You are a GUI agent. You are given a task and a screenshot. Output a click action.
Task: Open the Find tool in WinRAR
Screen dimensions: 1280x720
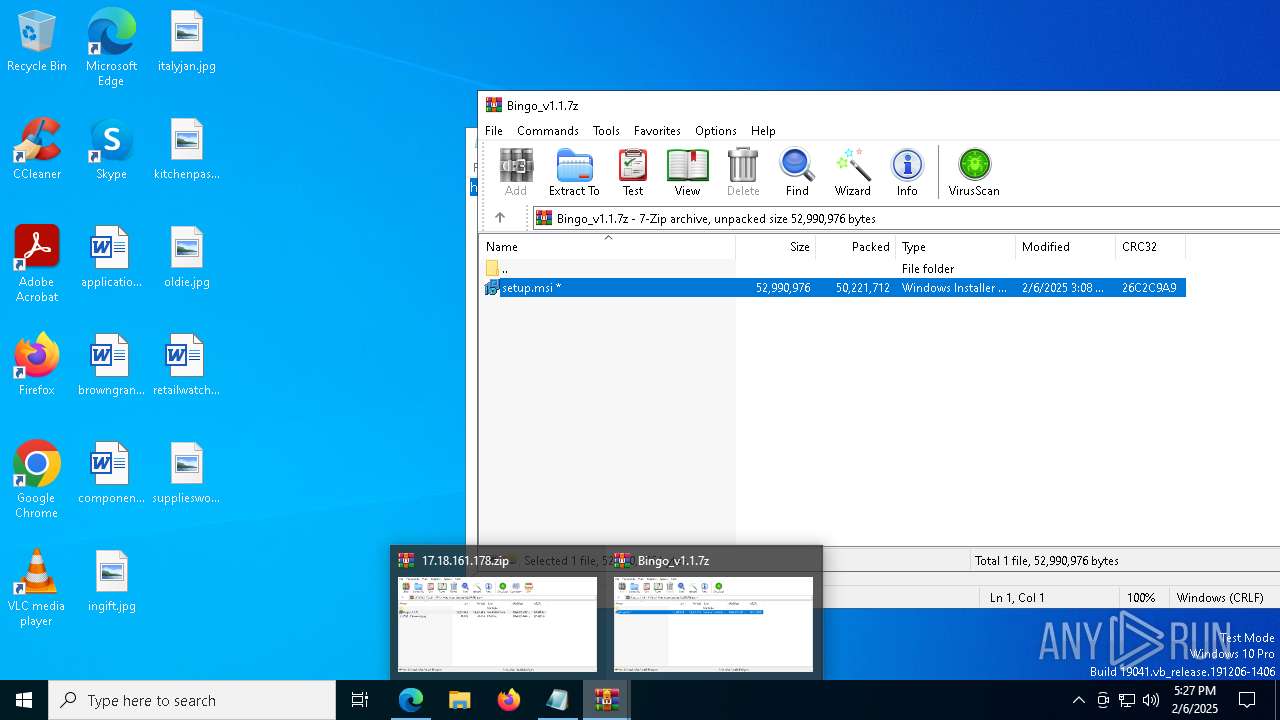pyautogui.click(x=797, y=172)
